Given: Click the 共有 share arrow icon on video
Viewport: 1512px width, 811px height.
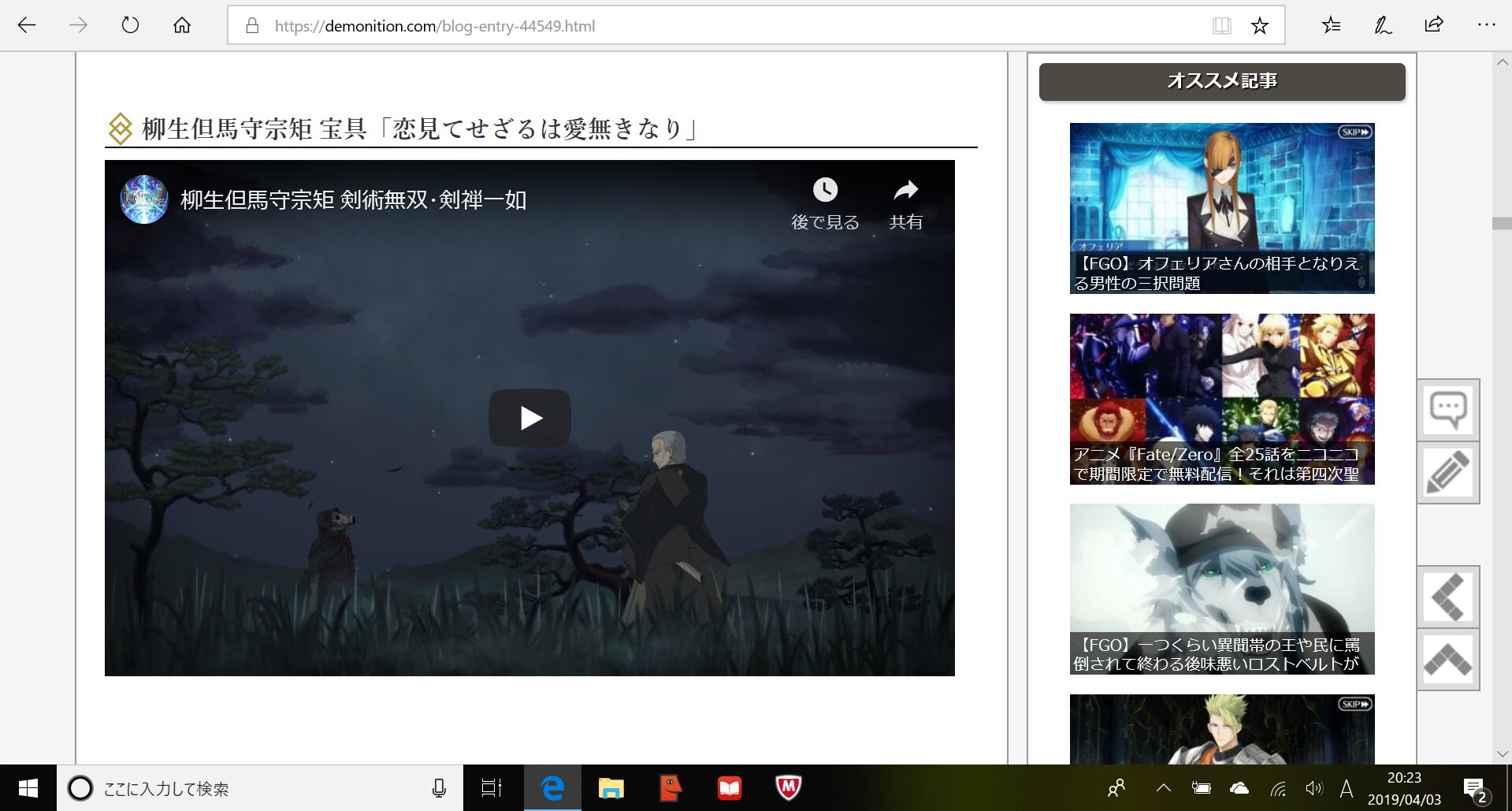Looking at the screenshot, I should pos(905,190).
